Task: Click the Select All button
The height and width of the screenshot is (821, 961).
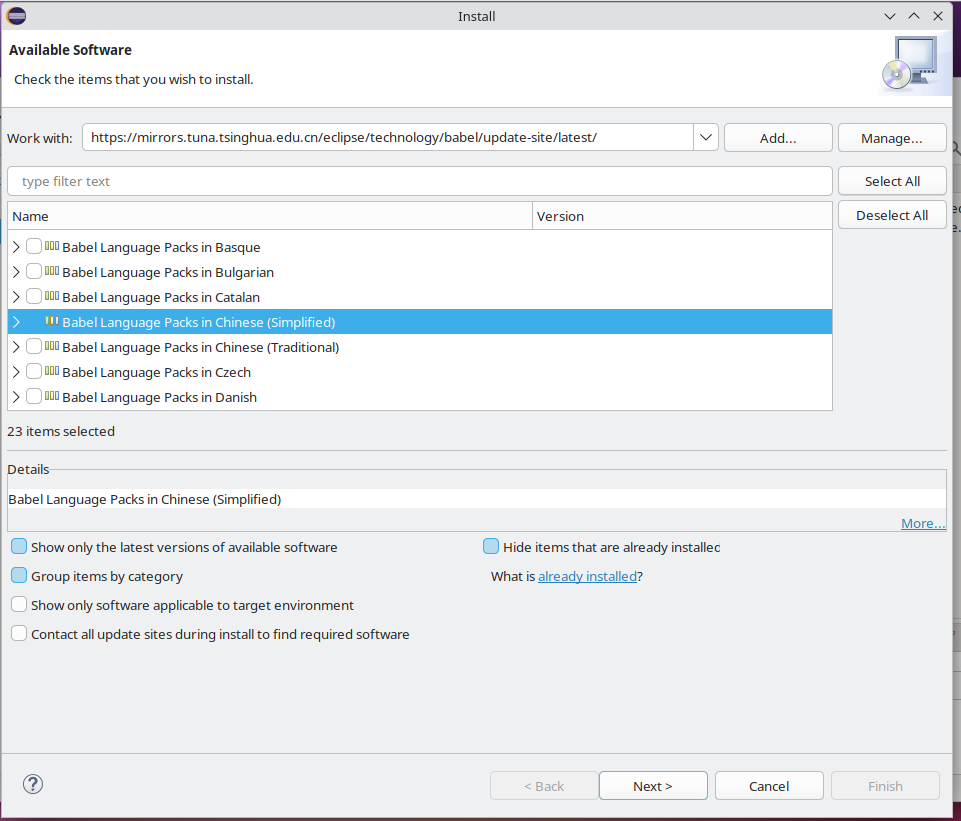Action: [x=892, y=181]
